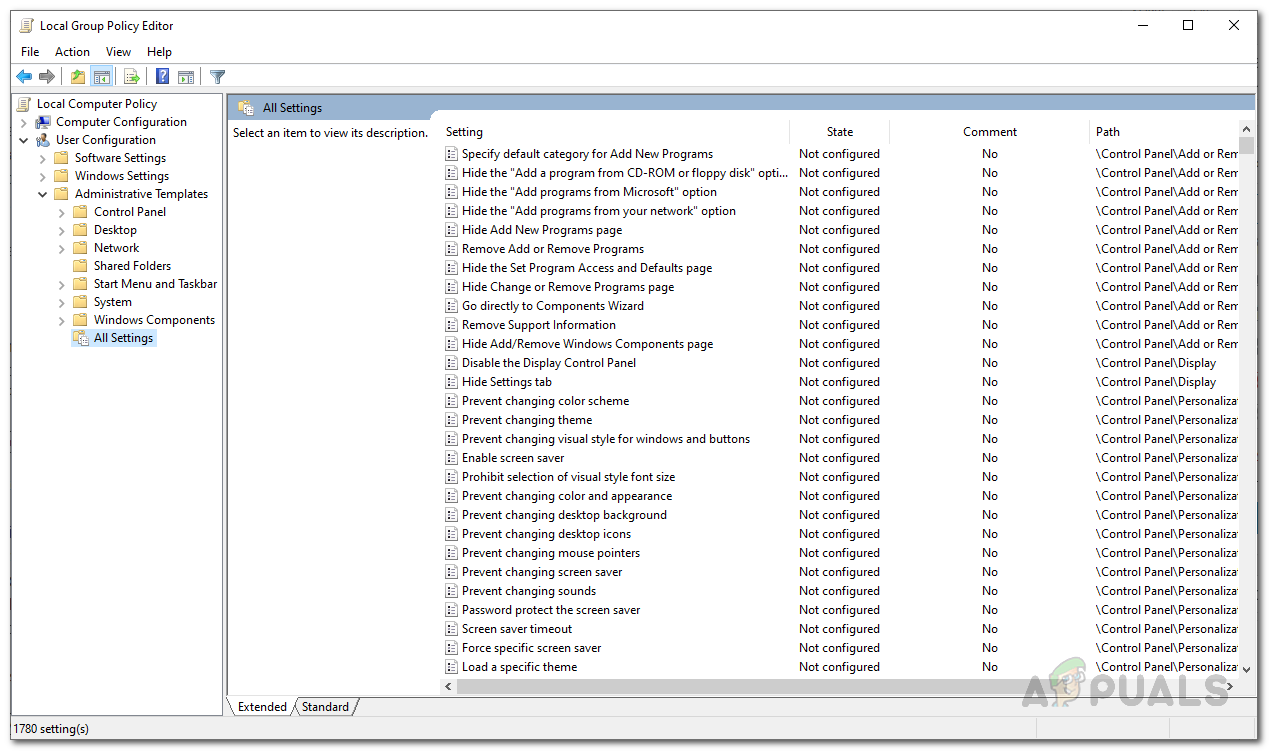This screenshot has width=1269, height=751.
Task: Expand the Control Panel folder in the tree
Action: pyautogui.click(x=62, y=212)
